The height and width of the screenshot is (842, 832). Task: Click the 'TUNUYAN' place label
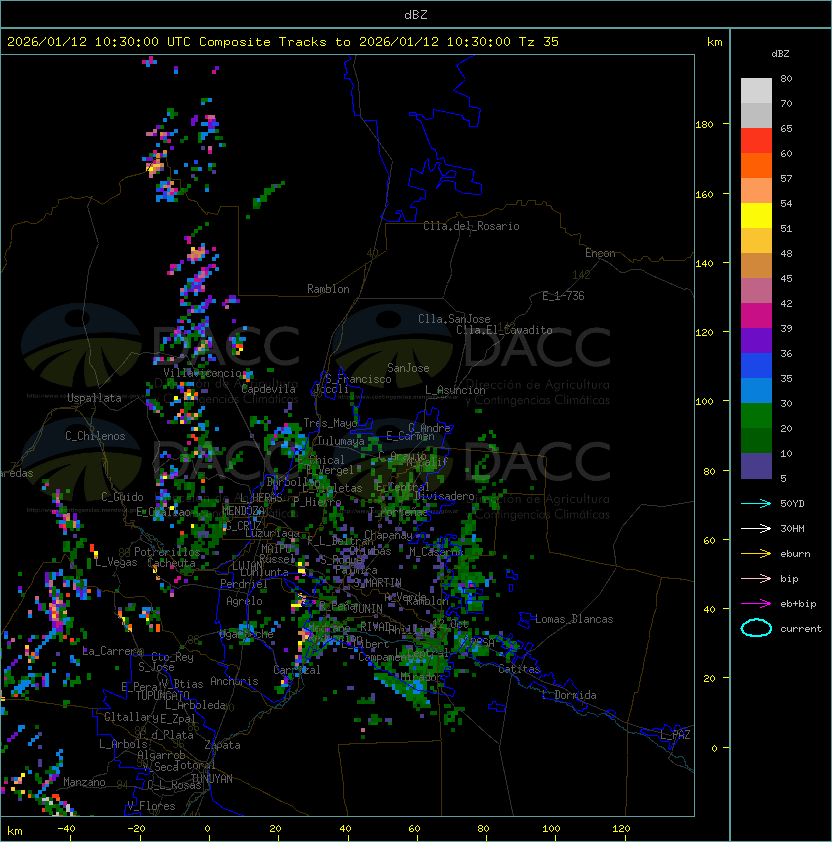coord(212,779)
